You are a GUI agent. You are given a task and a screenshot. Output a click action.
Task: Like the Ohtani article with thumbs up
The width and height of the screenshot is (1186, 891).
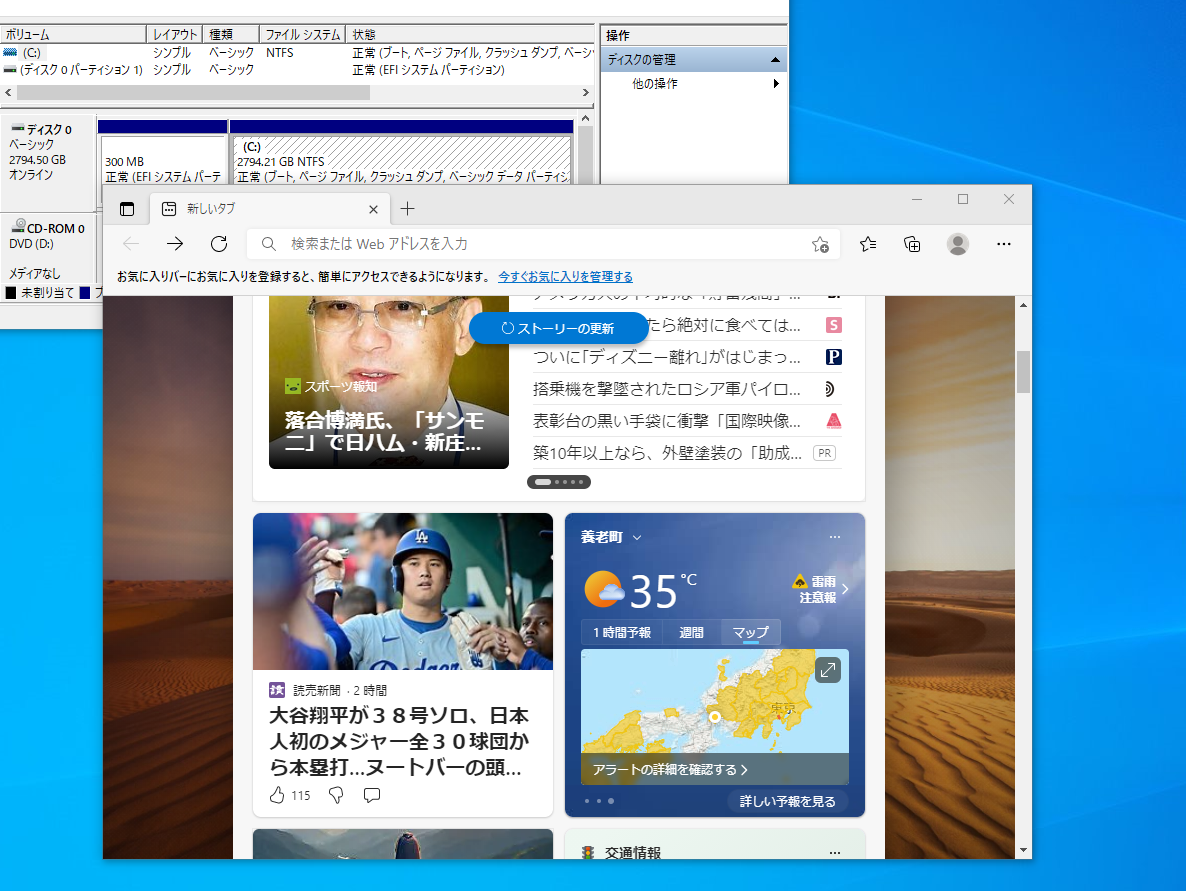[278, 795]
